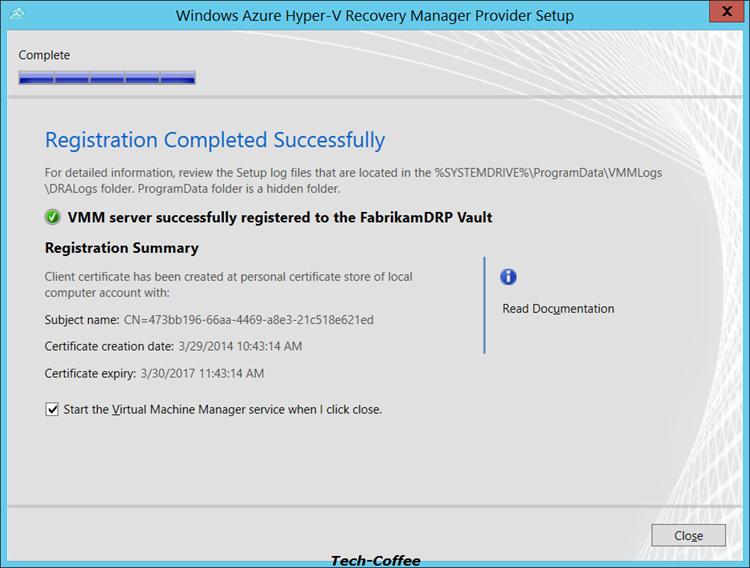
Task: Select the Subject name CN=473bb196 value
Action: click(x=249, y=320)
